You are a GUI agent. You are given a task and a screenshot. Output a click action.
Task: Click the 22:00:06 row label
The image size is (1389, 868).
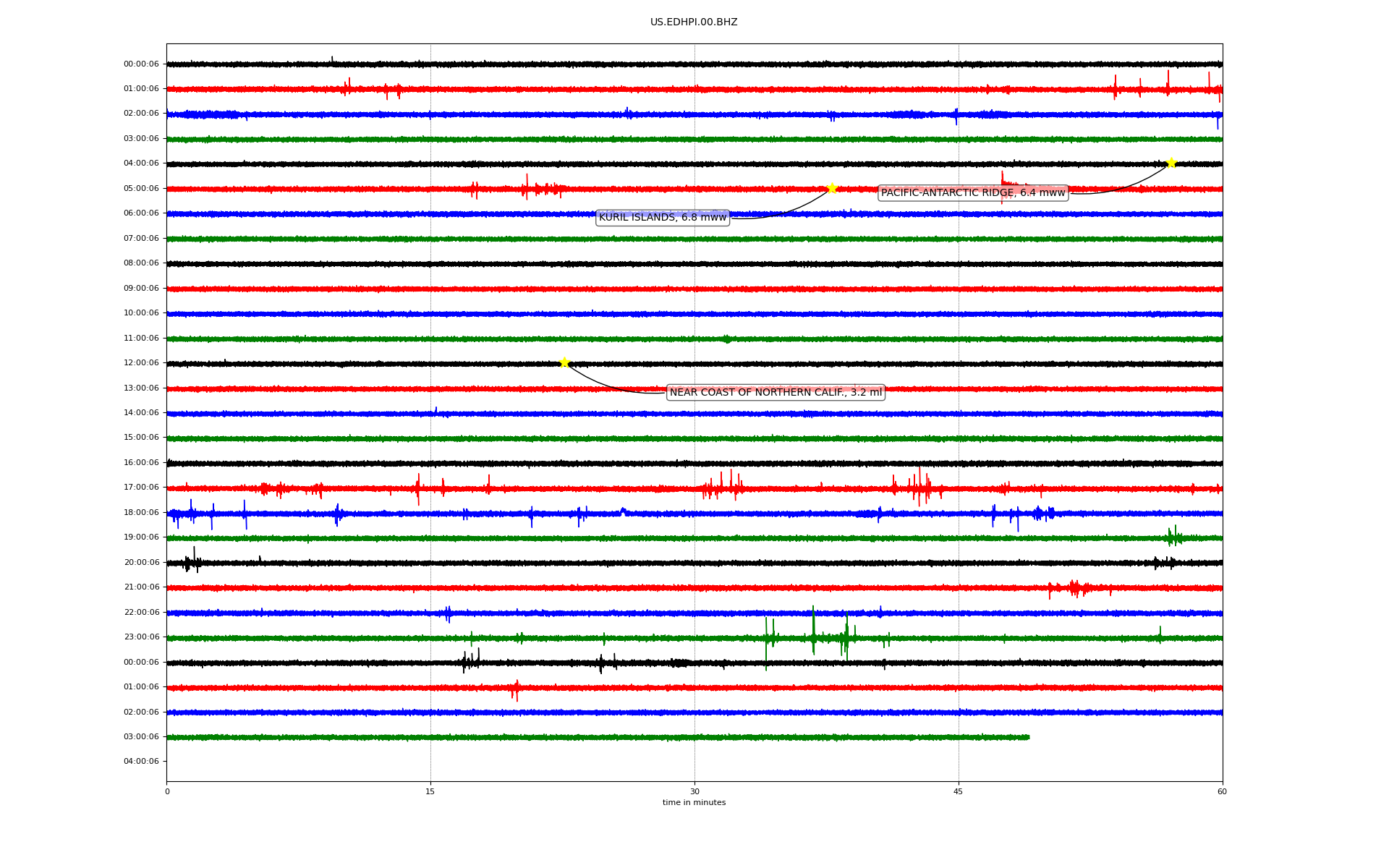click(141, 612)
